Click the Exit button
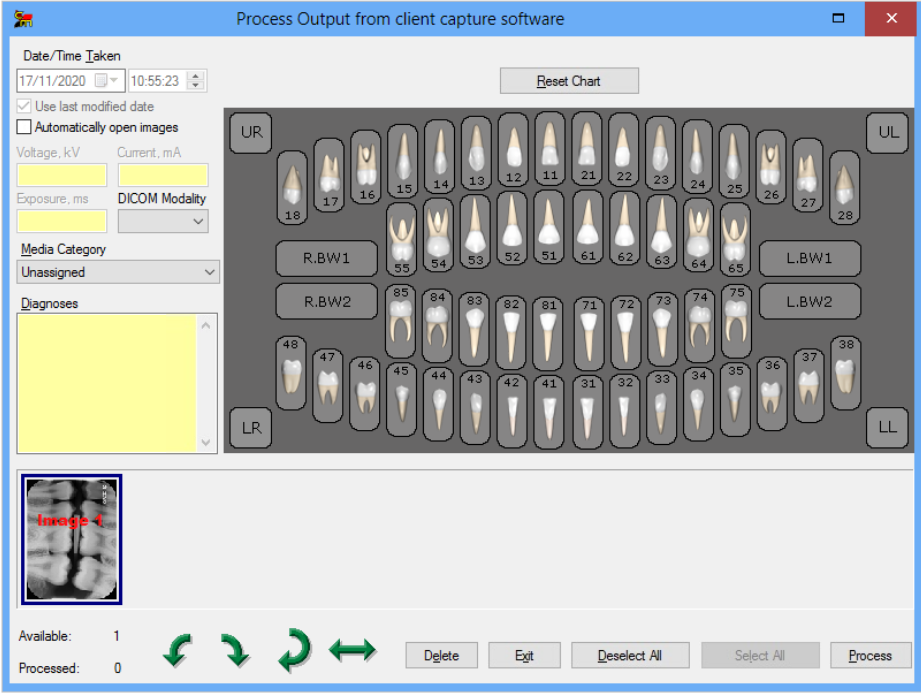Image resolution: width=921 pixels, height=694 pixels. (524, 655)
